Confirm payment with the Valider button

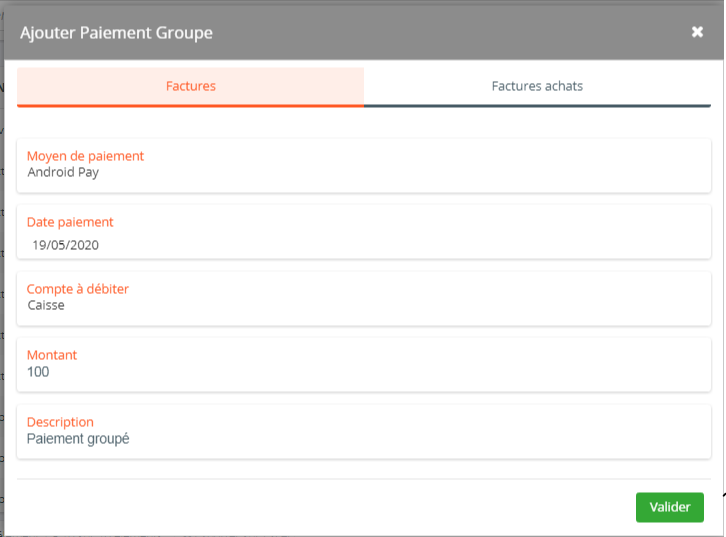pyautogui.click(x=670, y=507)
